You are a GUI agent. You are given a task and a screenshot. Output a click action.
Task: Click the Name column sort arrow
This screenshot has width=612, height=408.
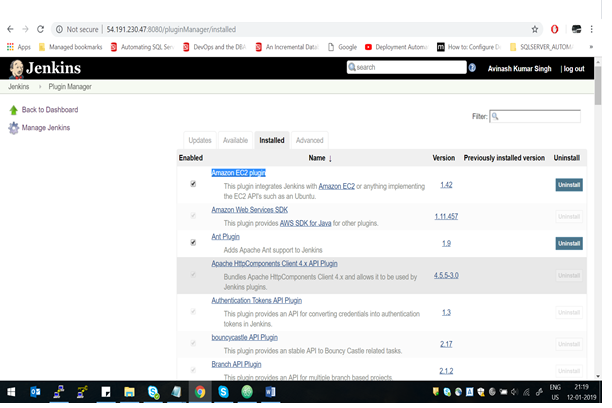(x=330, y=159)
